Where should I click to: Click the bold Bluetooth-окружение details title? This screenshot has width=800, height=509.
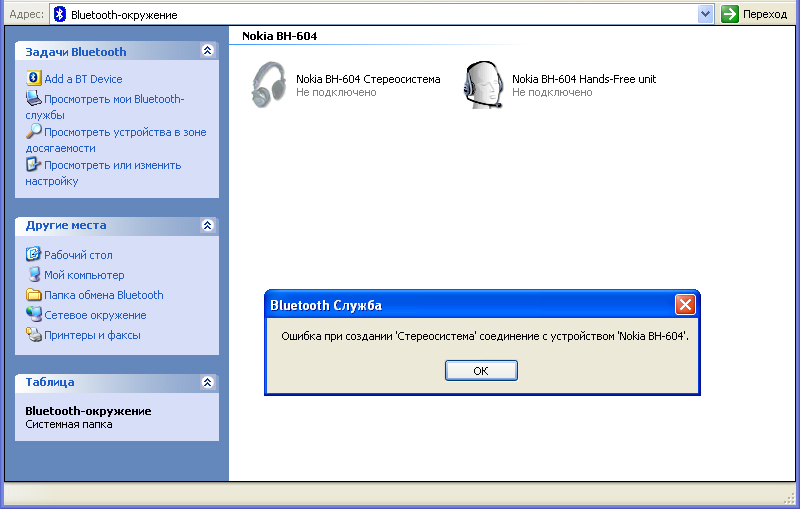[88, 411]
